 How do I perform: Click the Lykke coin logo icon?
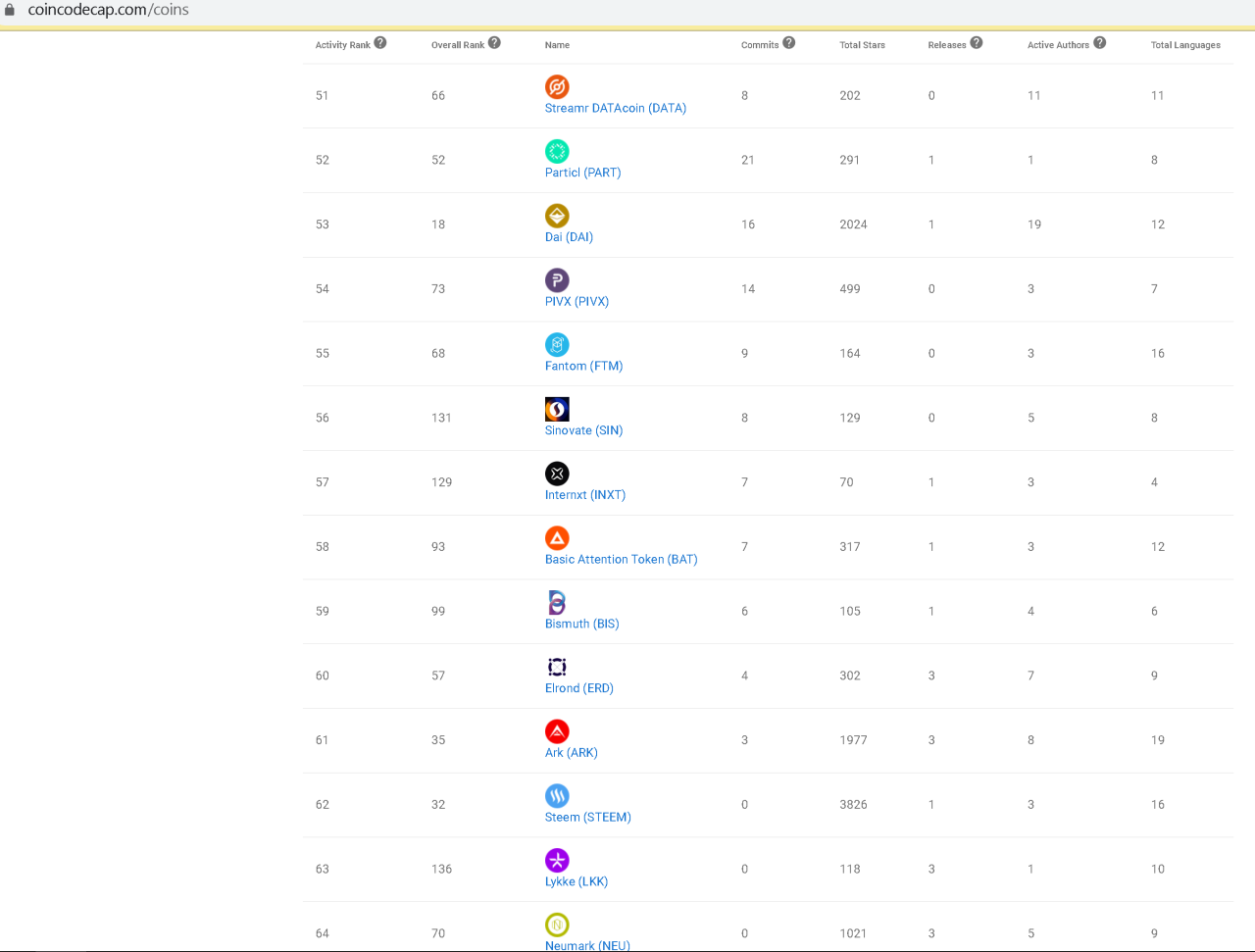tap(557, 861)
